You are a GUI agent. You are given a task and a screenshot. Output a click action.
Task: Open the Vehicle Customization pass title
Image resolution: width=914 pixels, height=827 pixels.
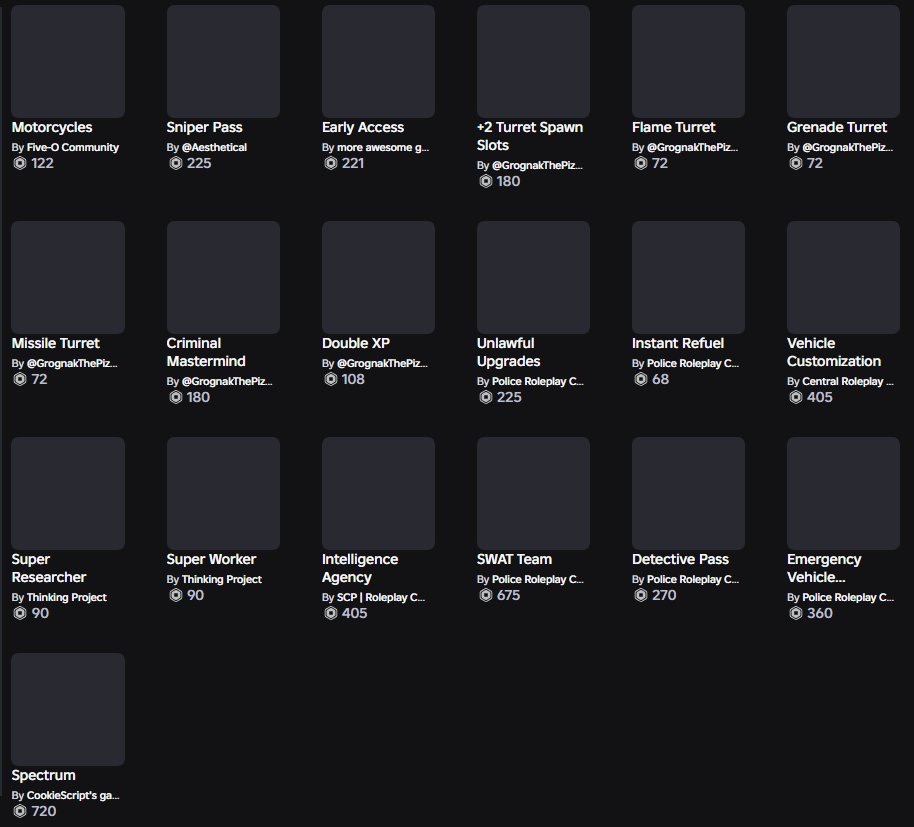pyautogui.click(x=834, y=352)
